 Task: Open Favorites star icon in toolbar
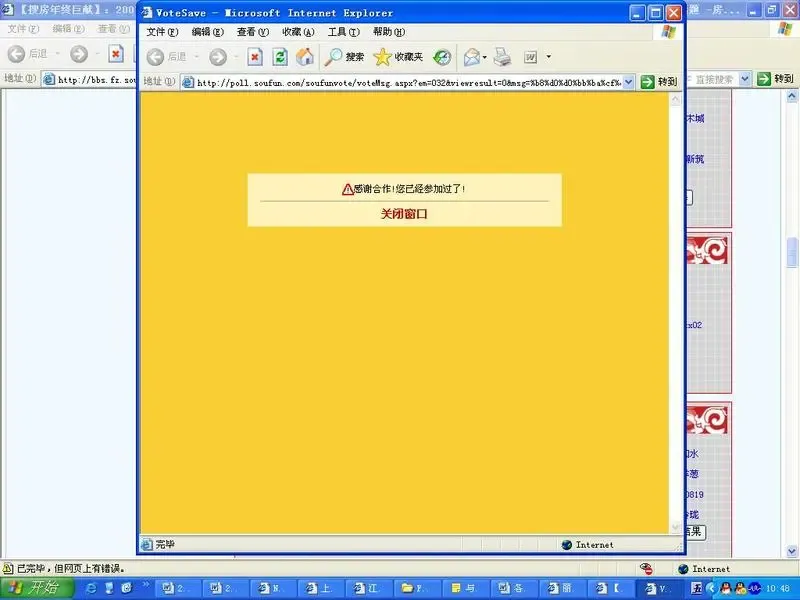point(398,57)
